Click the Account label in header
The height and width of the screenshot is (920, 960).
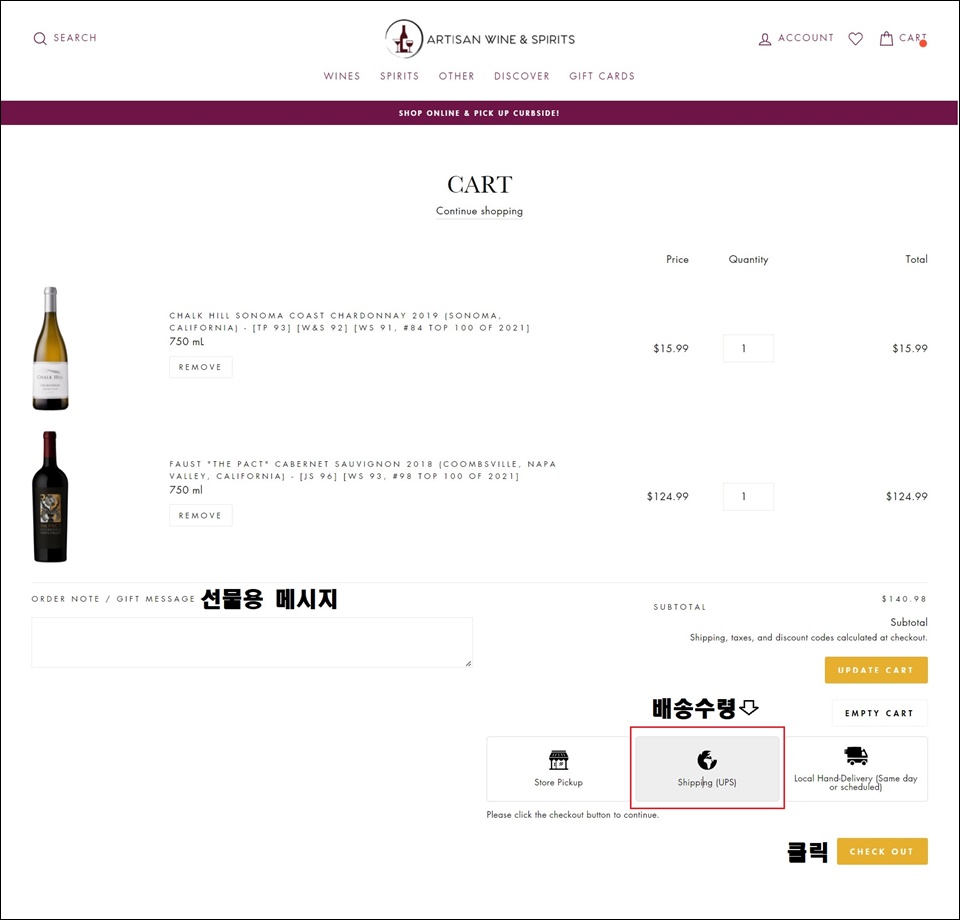click(806, 38)
